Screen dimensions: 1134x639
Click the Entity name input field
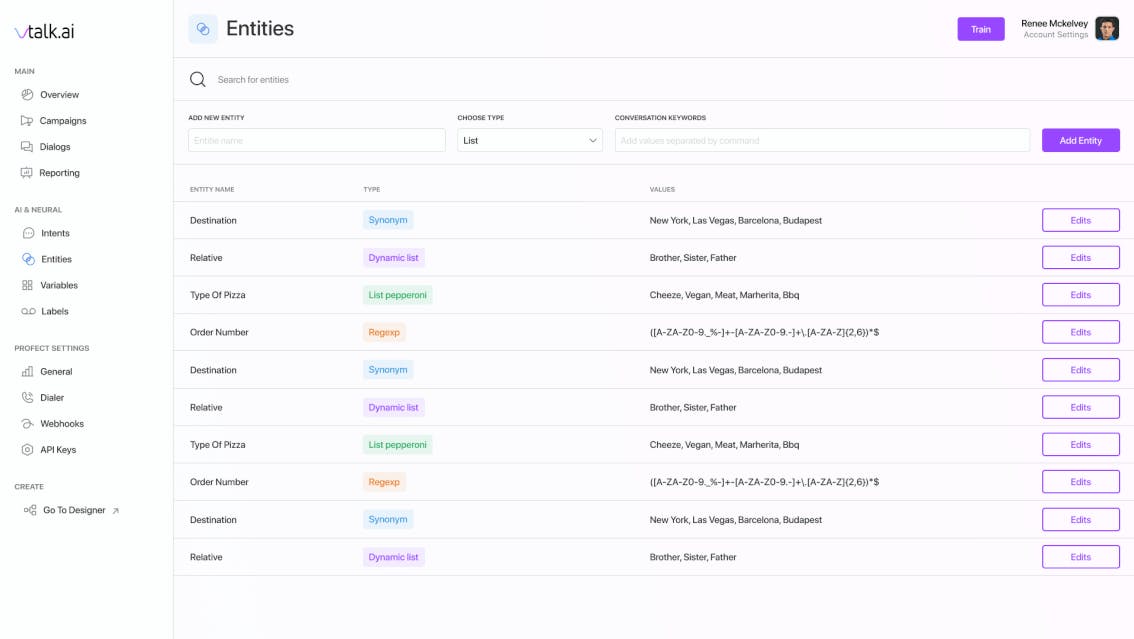tap(317, 141)
